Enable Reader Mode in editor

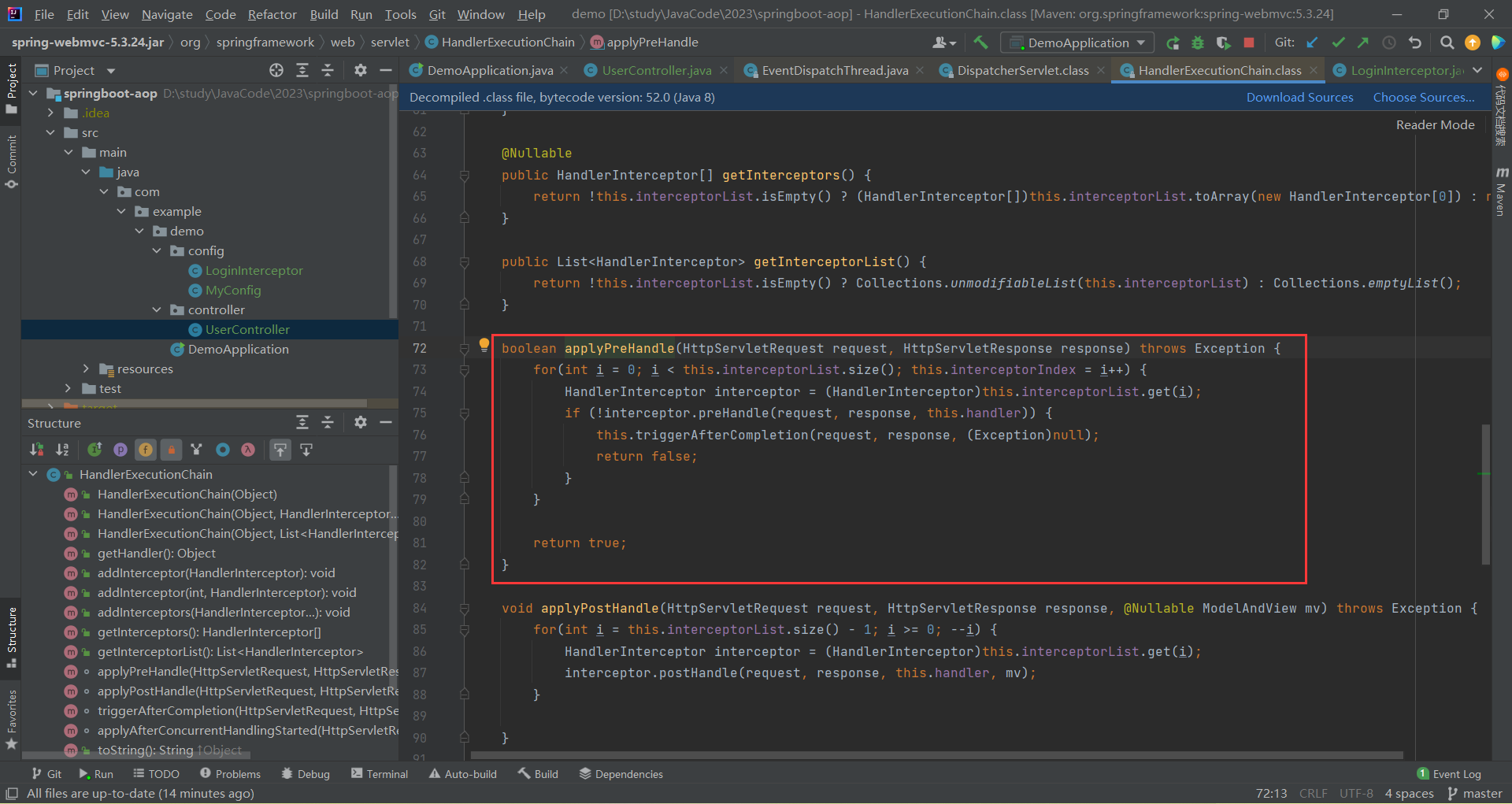(x=1435, y=124)
